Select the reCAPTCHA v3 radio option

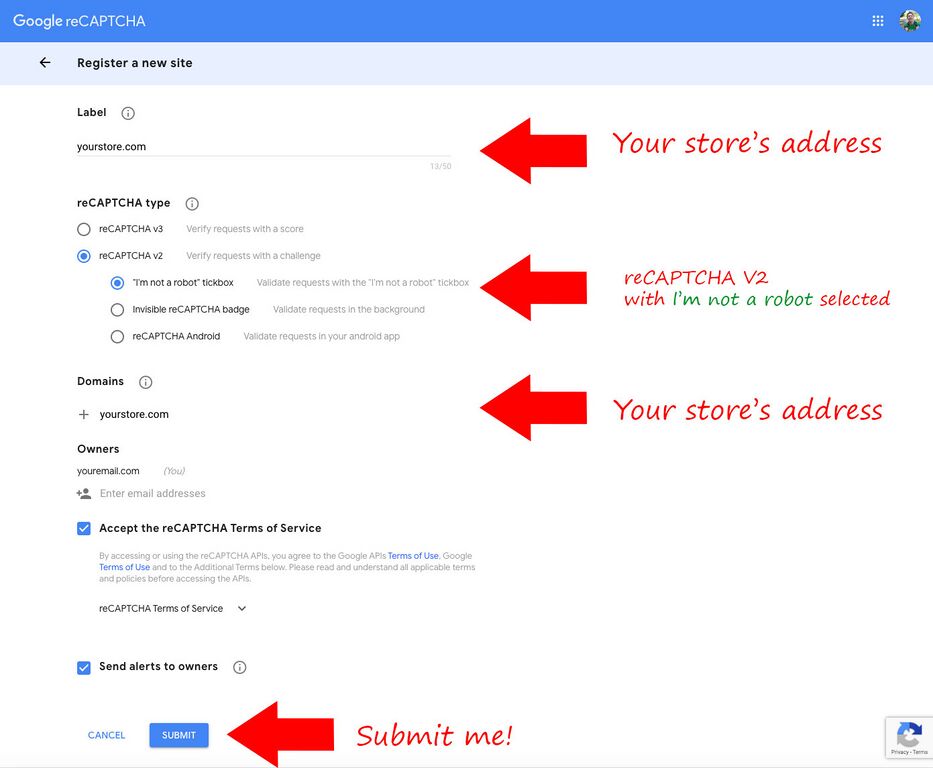(84, 229)
